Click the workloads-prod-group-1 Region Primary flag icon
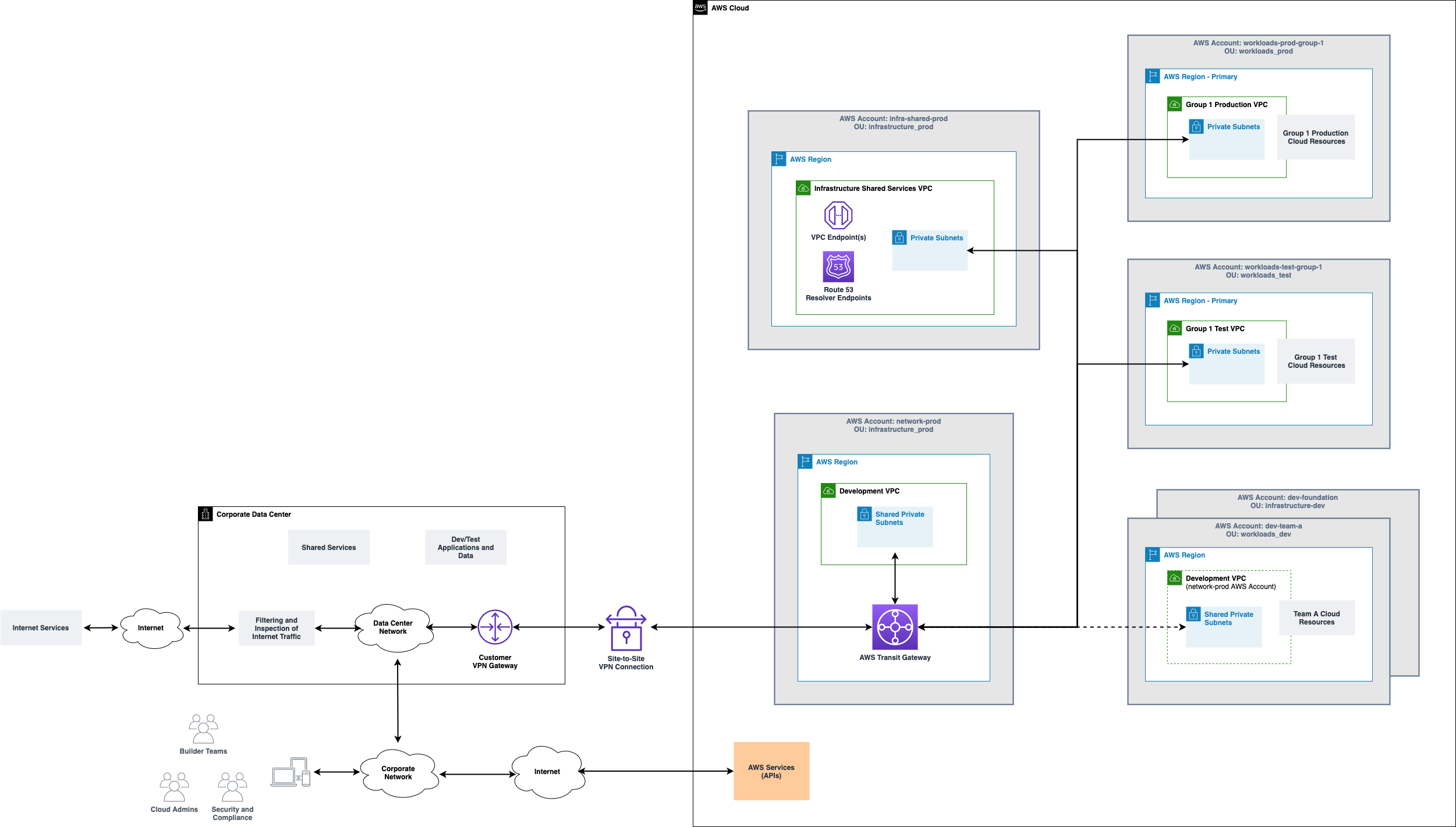1456x827 pixels. click(x=1153, y=76)
